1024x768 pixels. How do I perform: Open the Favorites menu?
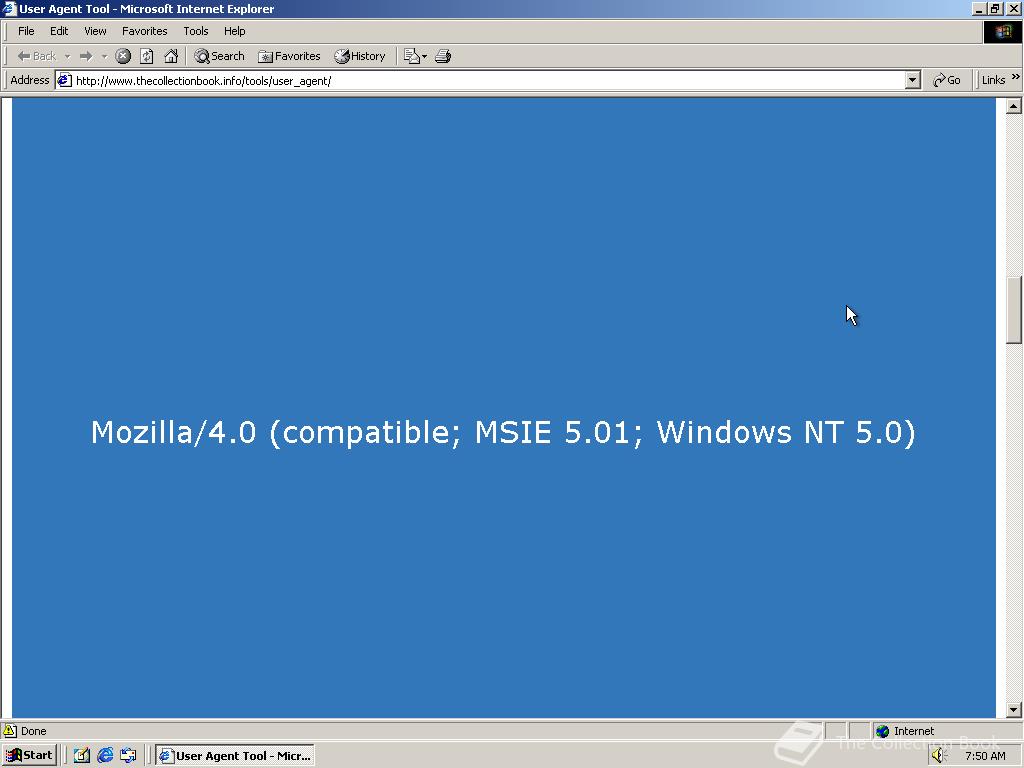[x=144, y=31]
